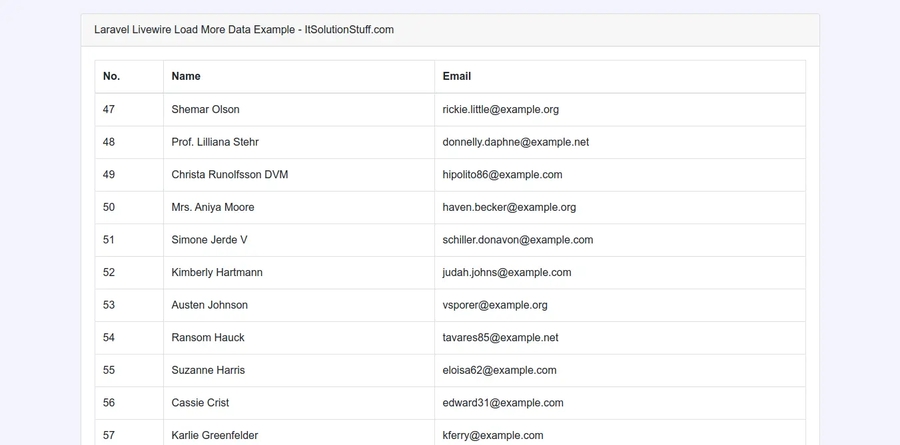
Task: Select the name Prof. Lilliana Stehr
Action: (x=215, y=142)
